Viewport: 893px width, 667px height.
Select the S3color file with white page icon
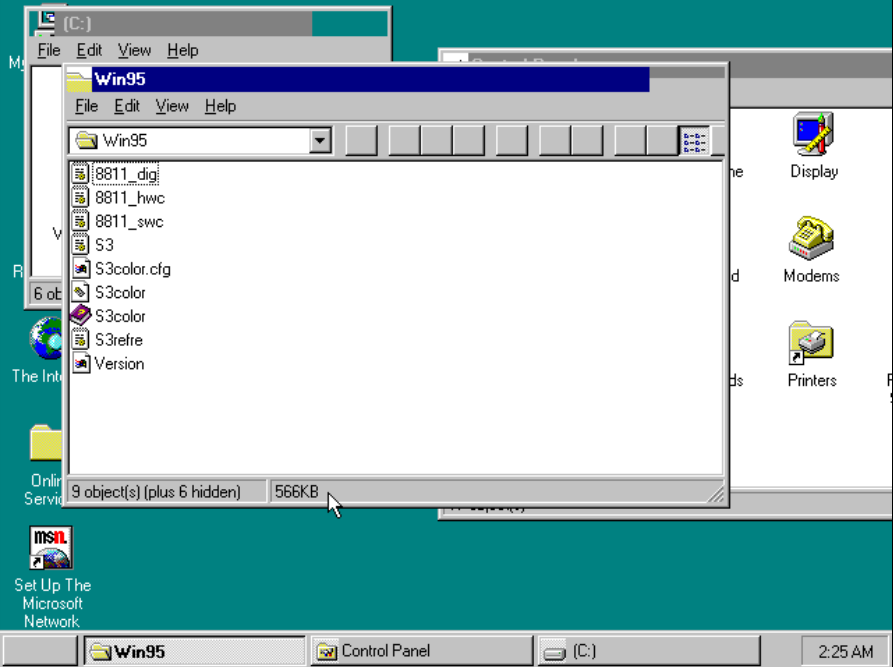80,292
